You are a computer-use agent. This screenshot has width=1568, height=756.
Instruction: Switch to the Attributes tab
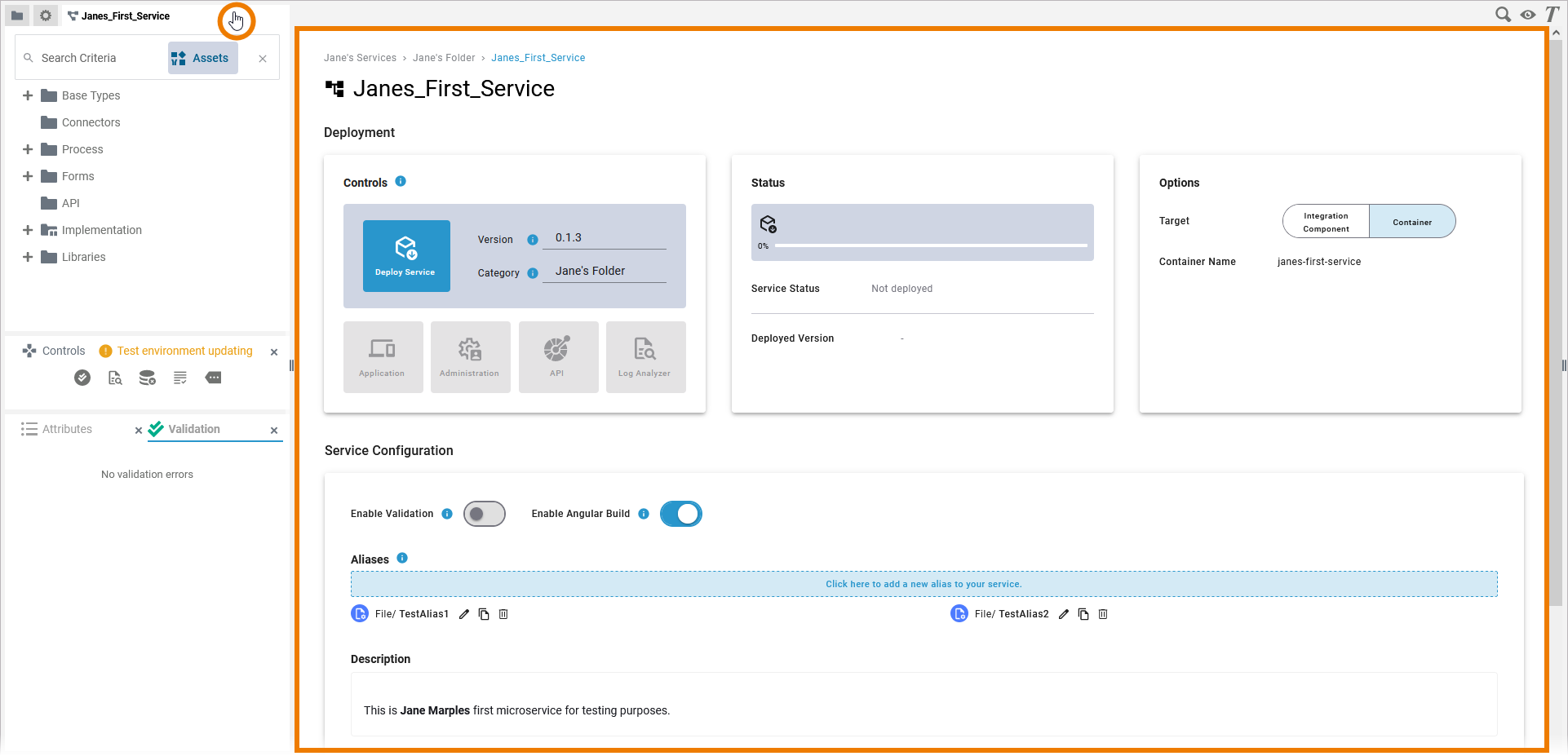coord(67,429)
